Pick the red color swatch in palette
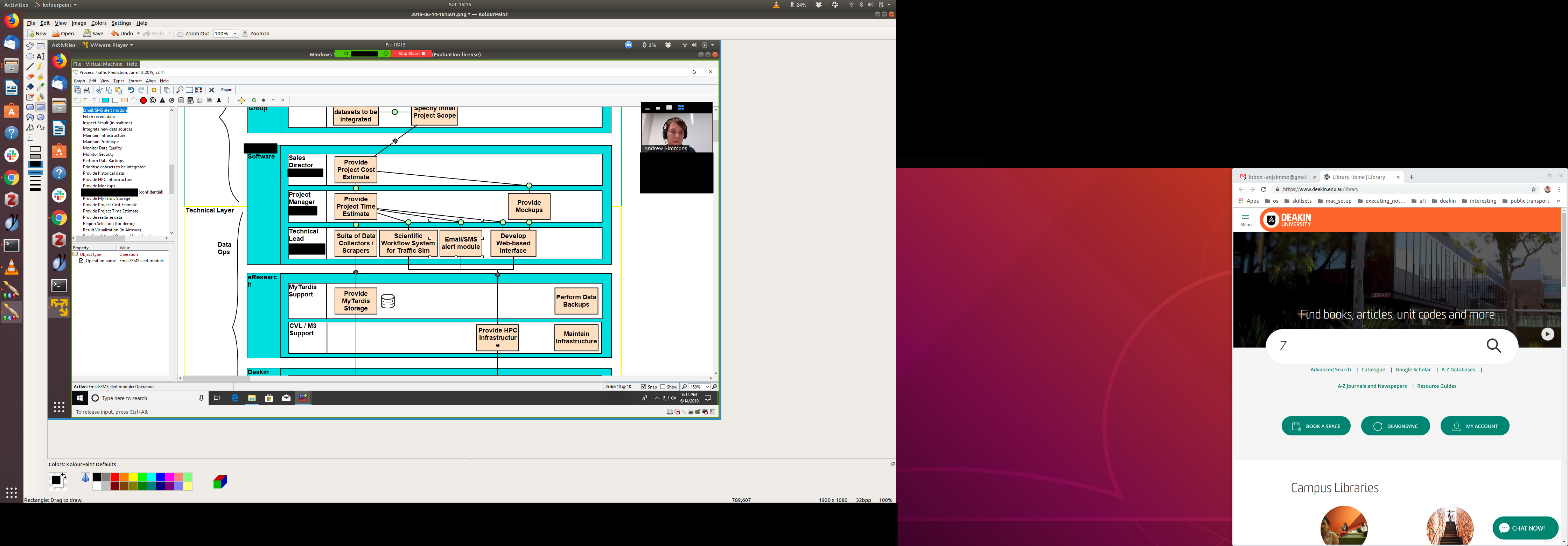The width and height of the screenshot is (1568, 546). pos(115,477)
